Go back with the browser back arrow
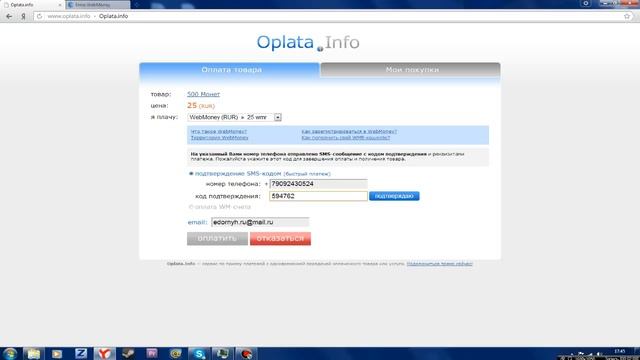The width and height of the screenshot is (640, 360). (x=9, y=16)
